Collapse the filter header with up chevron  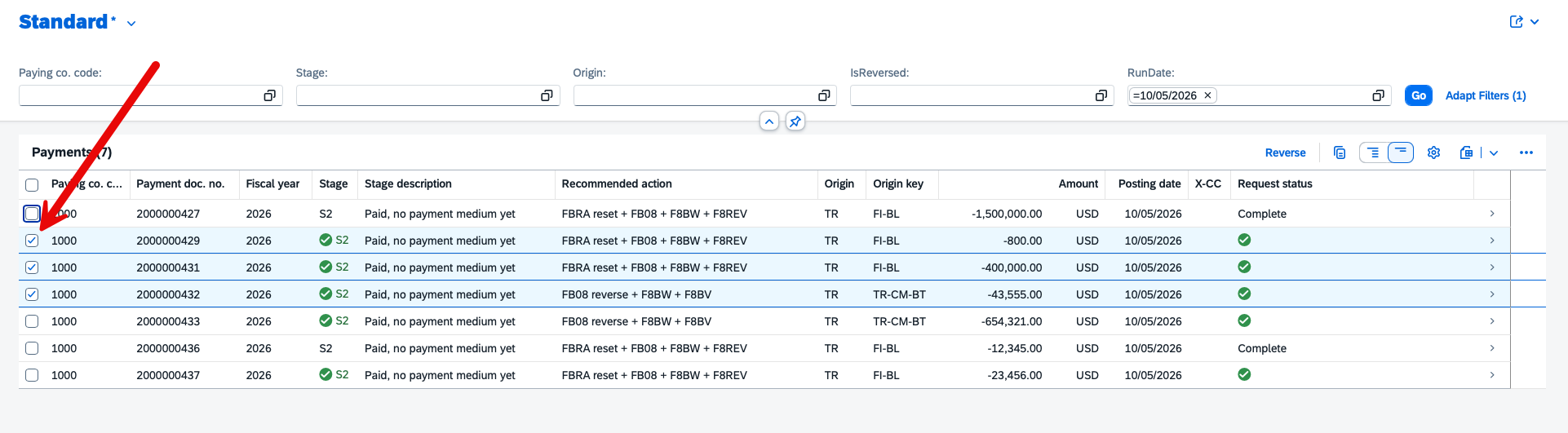point(769,122)
